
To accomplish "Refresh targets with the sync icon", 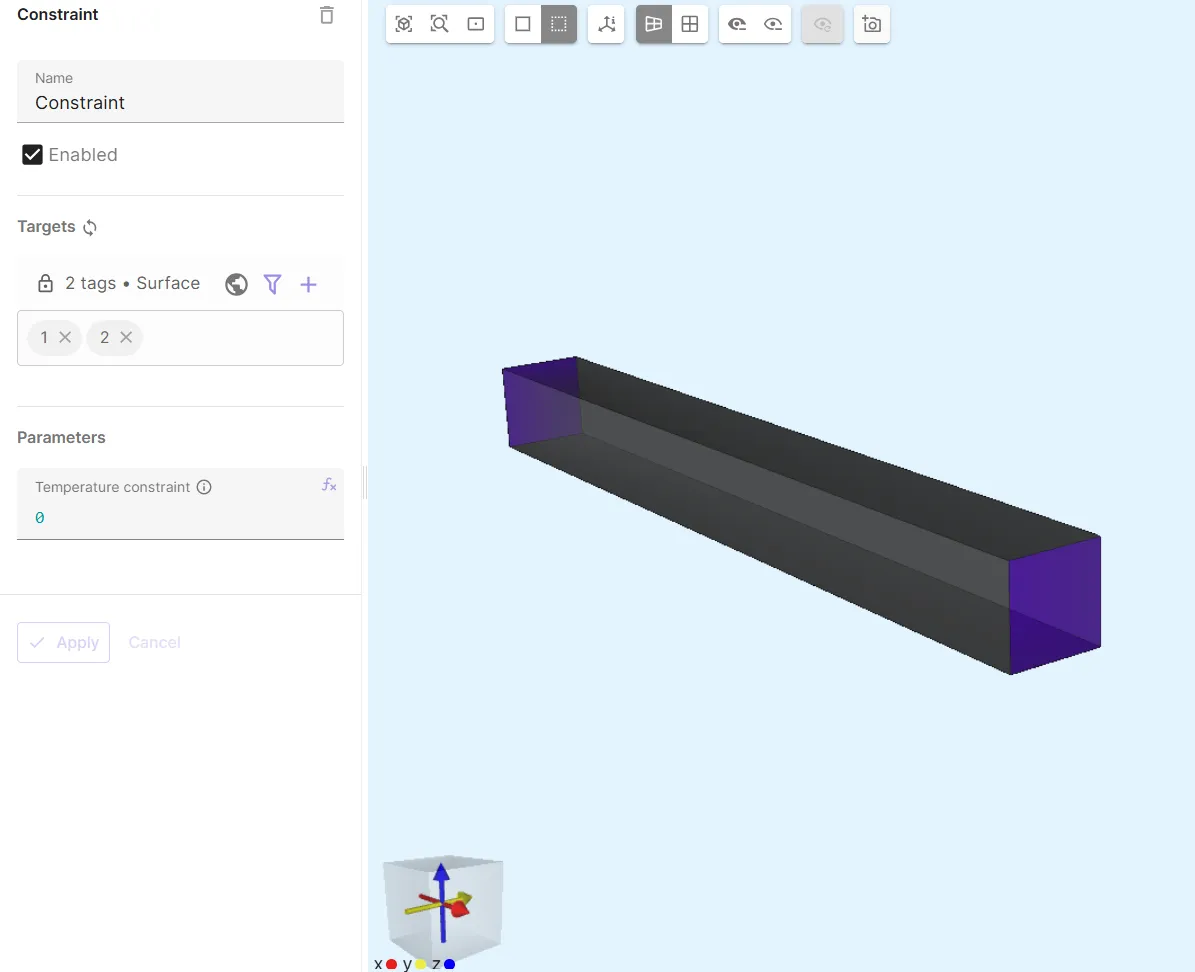I will [x=90, y=228].
